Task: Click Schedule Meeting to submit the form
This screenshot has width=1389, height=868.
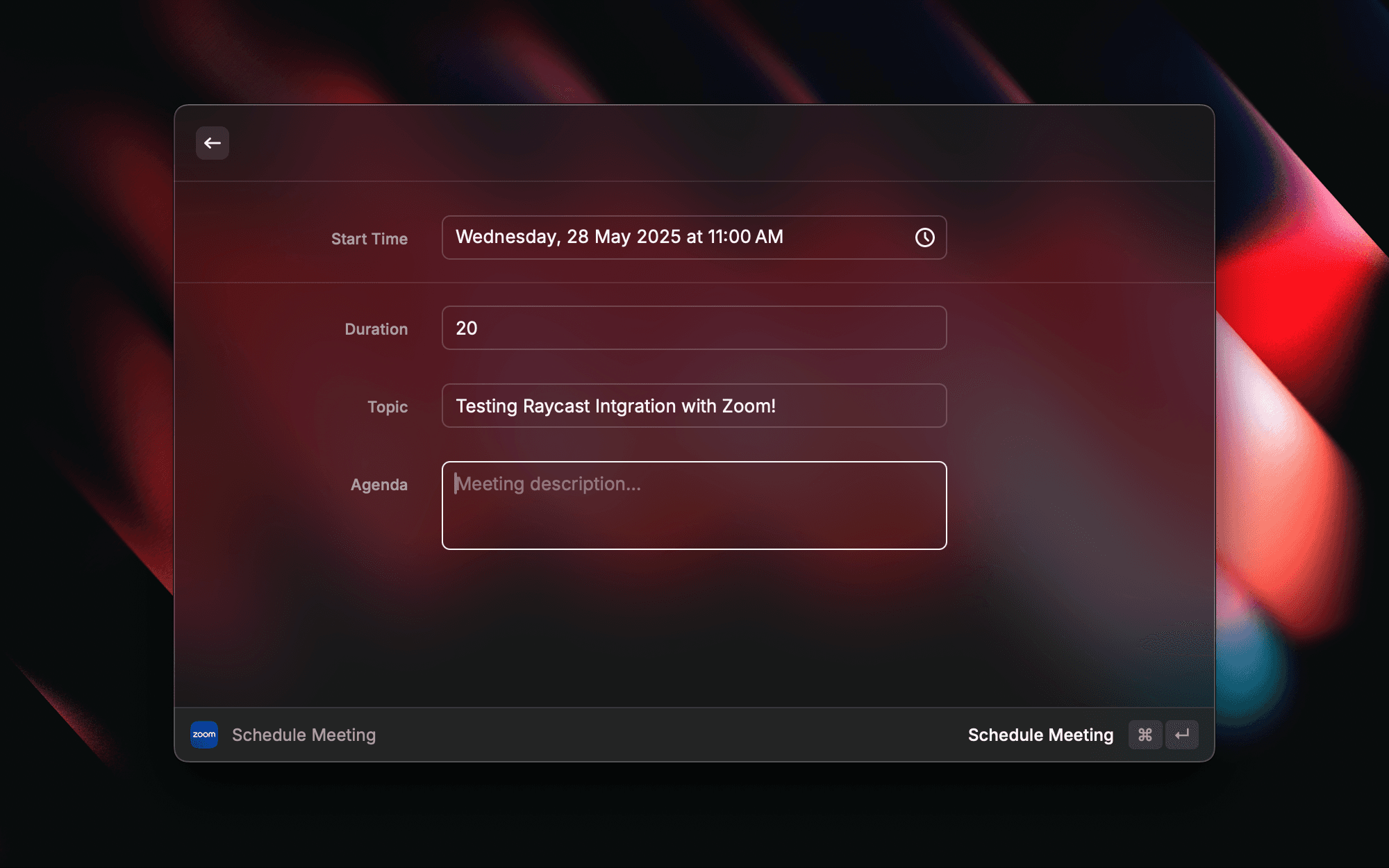Action: [x=1040, y=735]
